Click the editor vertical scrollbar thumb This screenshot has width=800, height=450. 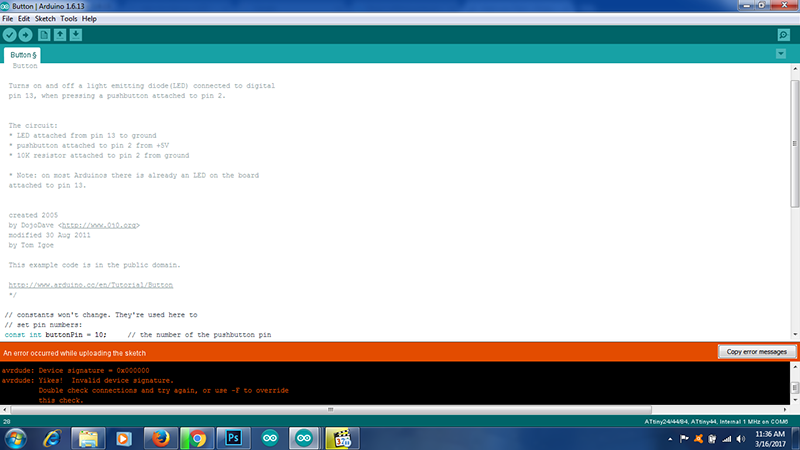coord(794,143)
